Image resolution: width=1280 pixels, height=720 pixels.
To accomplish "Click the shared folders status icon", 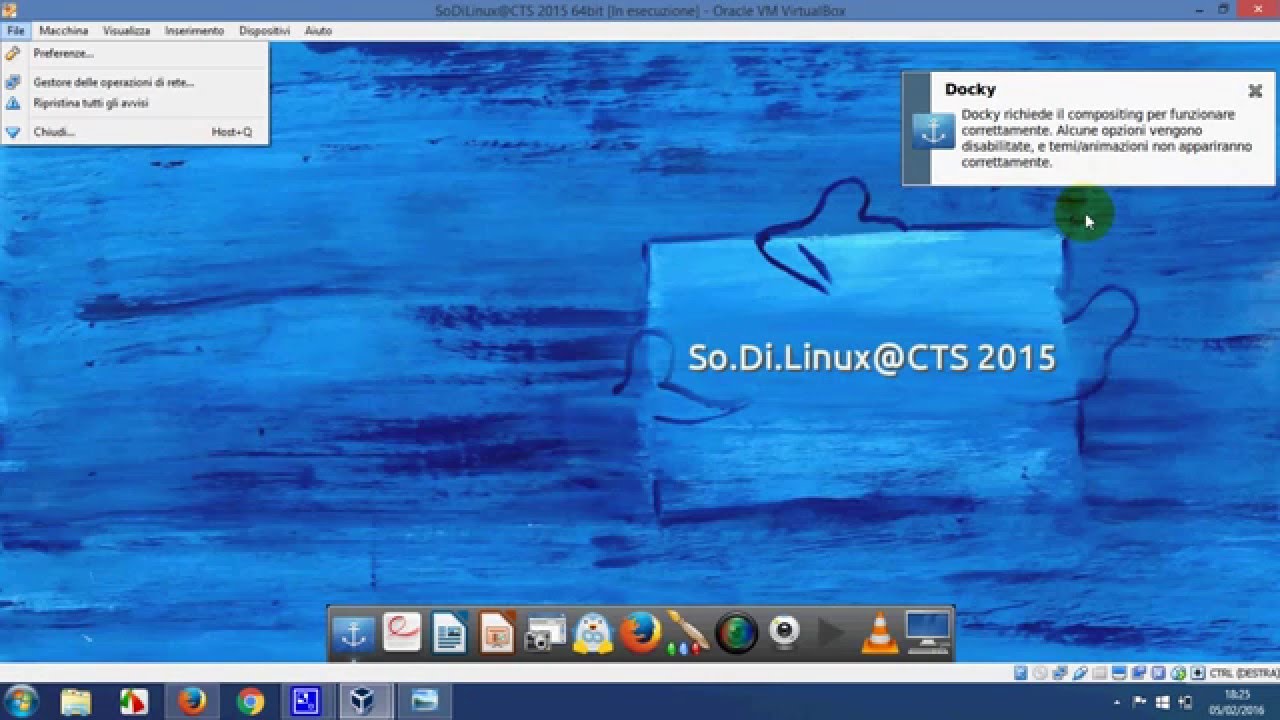I will pos(1100,673).
